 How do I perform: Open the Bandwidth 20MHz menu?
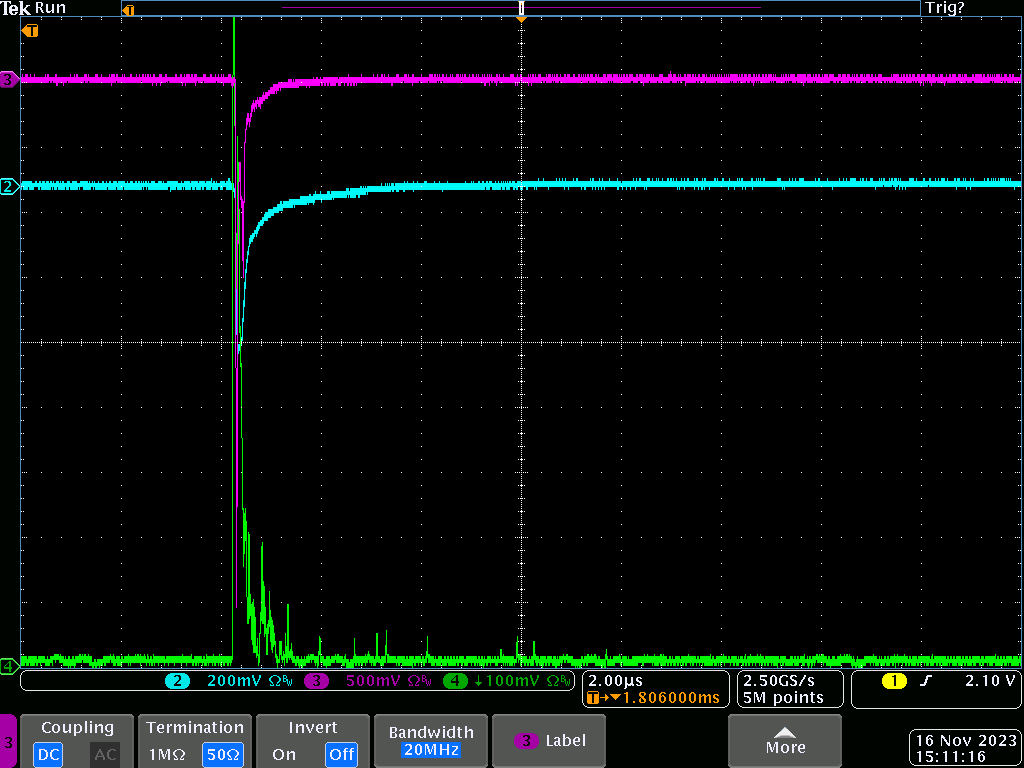tap(430, 741)
